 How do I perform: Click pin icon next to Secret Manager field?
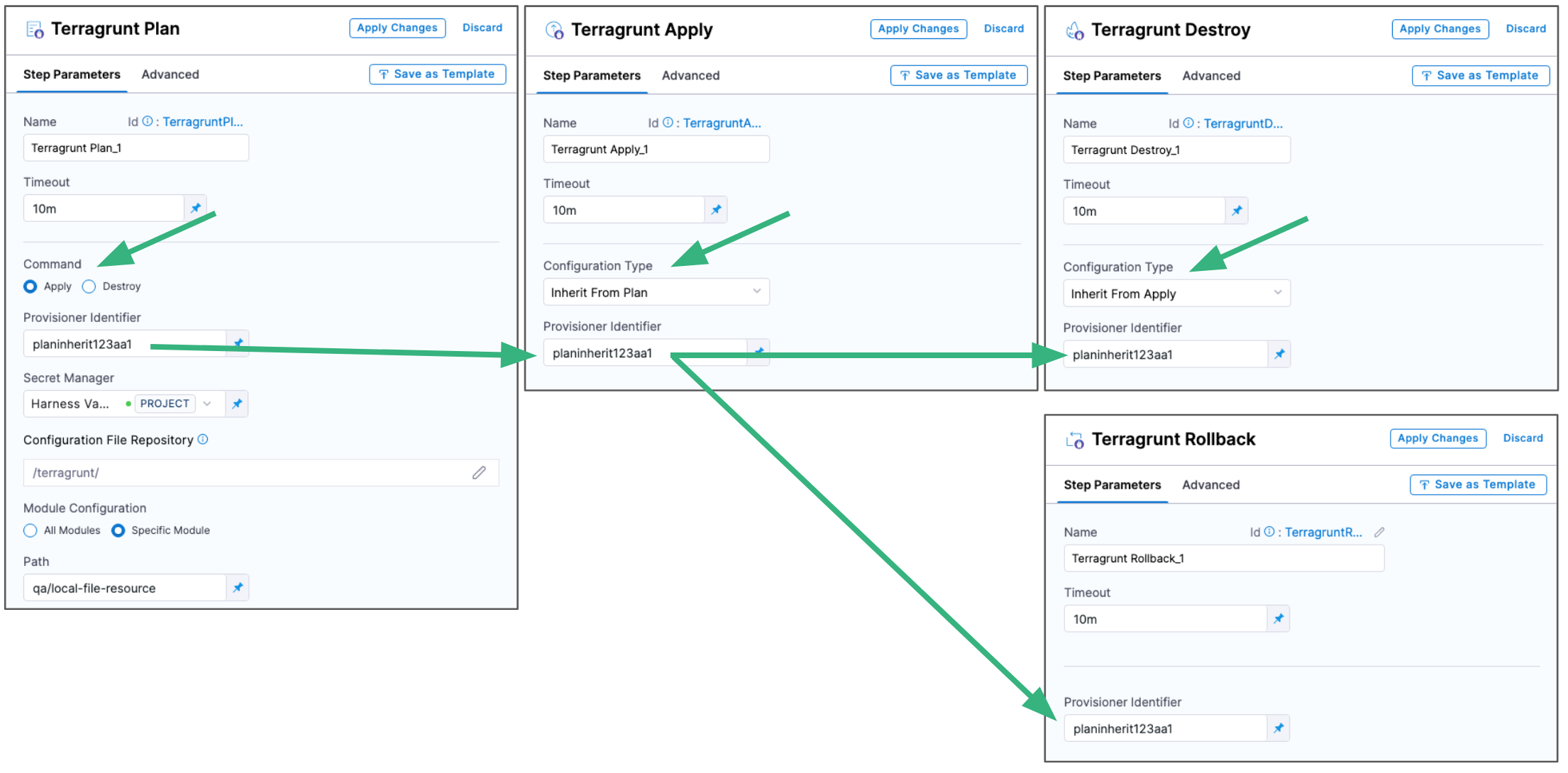point(237,404)
